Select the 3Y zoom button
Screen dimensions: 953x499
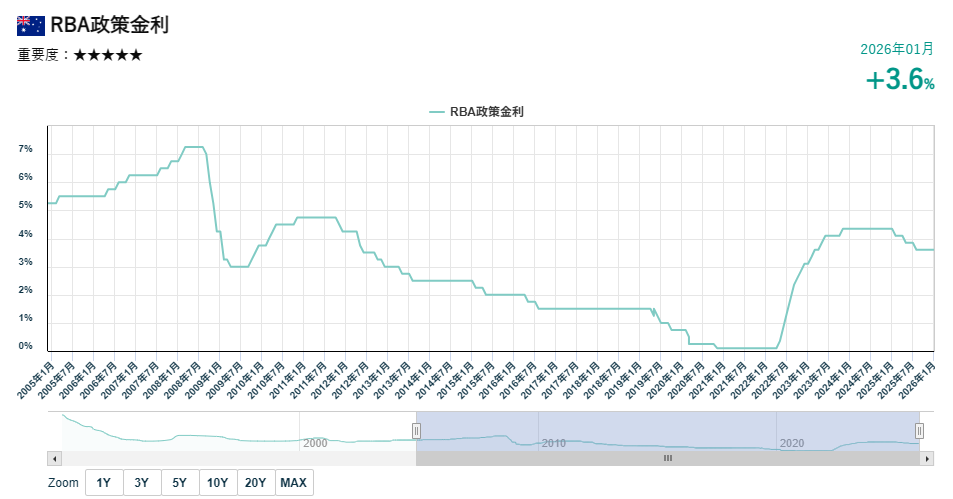point(142,483)
